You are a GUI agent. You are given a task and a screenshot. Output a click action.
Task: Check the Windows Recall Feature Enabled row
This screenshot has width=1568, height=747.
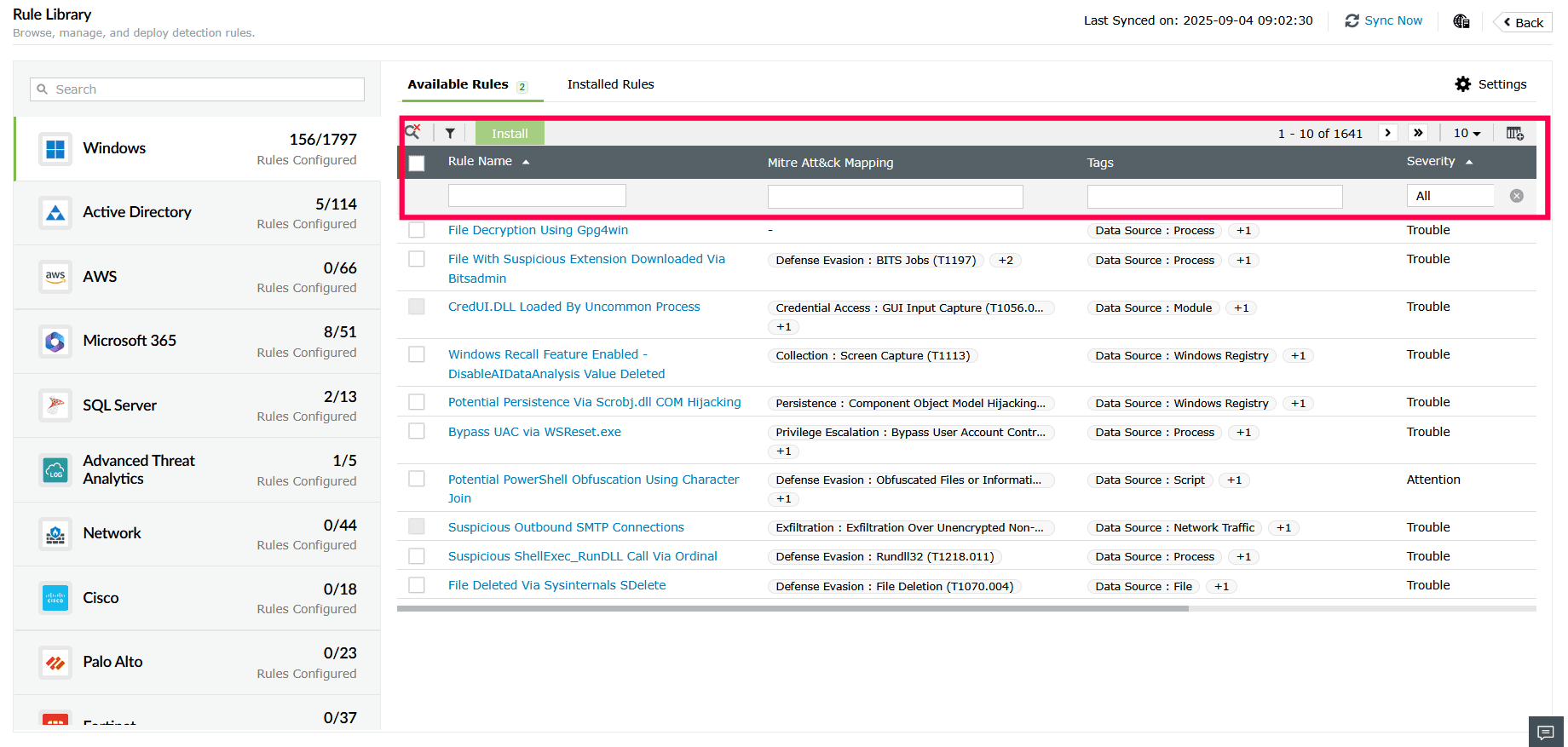417,354
